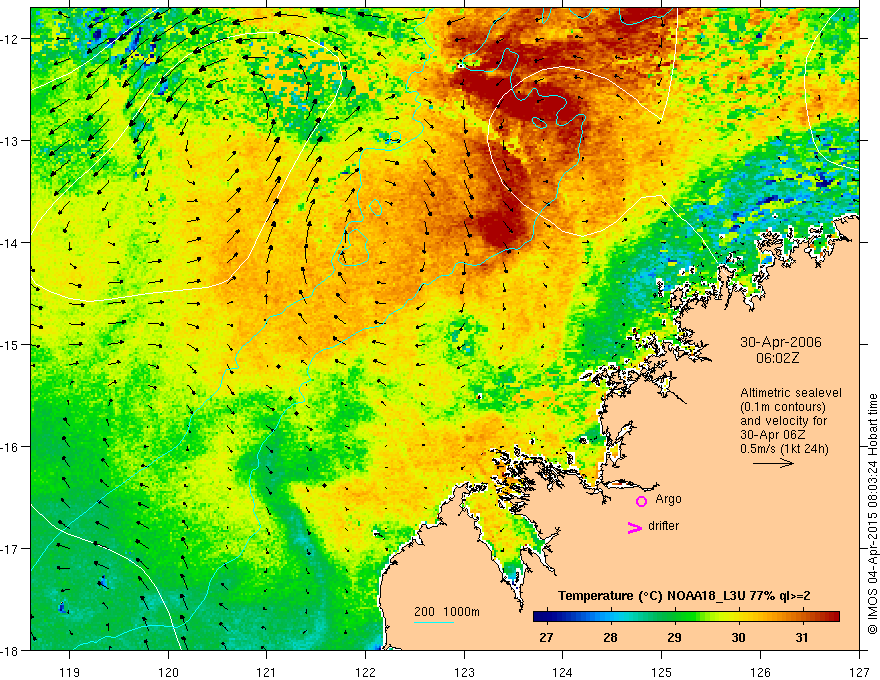Click the 'Temperature (°C) NOAA18_L3U 77% ql>=2' title
880x680 pixels.
click(x=684, y=596)
